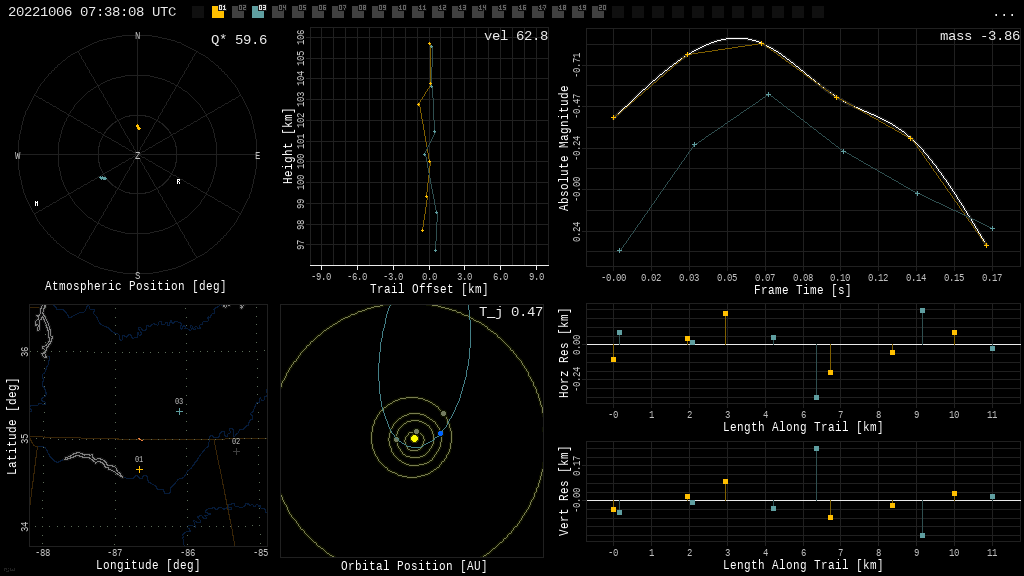Toggle station 01 orange square in top bar
The height and width of the screenshot is (576, 1024).
tap(218, 12)
